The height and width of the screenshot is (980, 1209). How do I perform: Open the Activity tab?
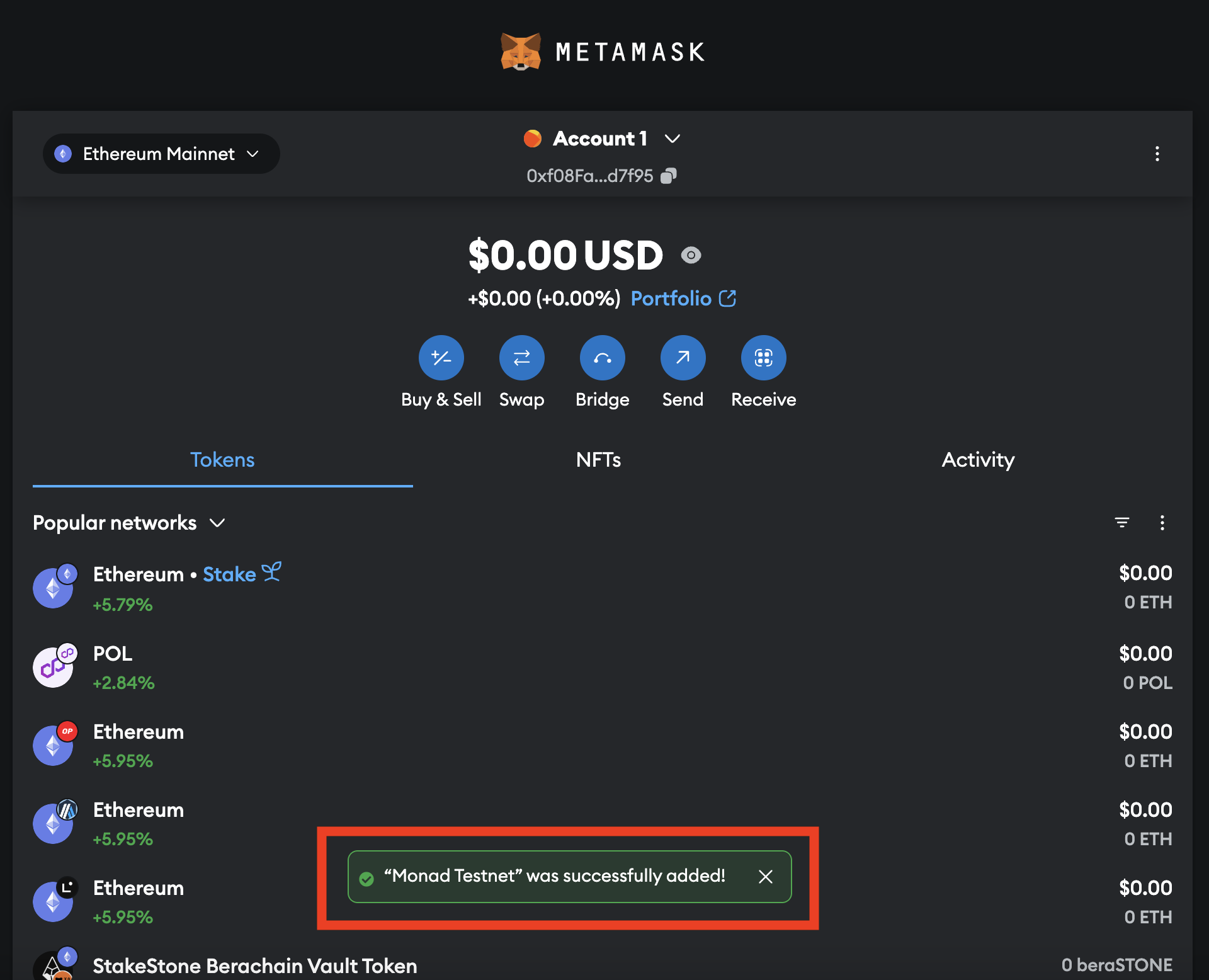[x=977, y=460]
